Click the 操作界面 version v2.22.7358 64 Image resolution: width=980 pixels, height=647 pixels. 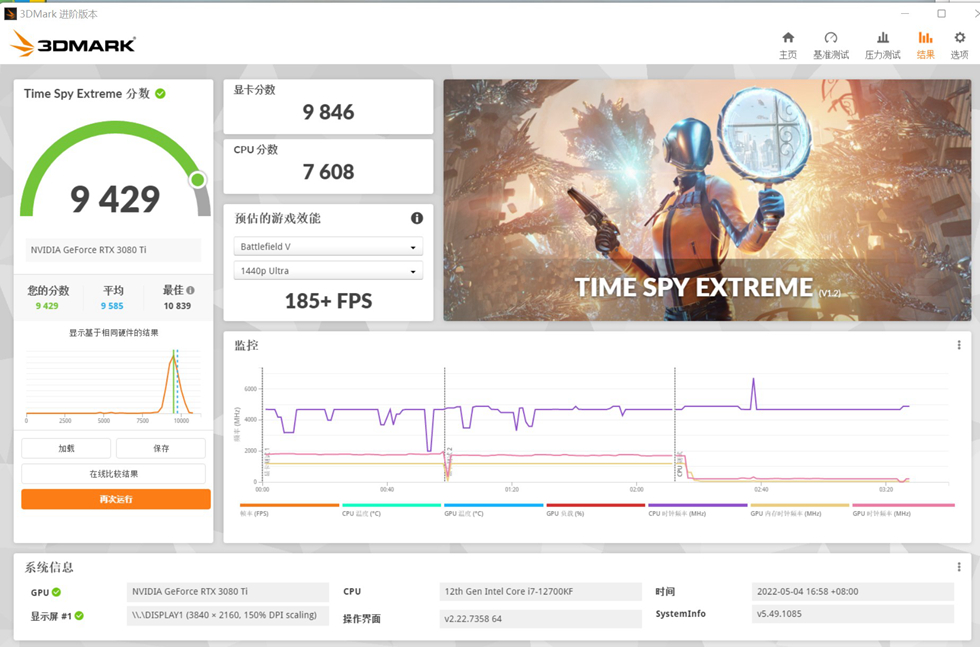click(541, 619)
